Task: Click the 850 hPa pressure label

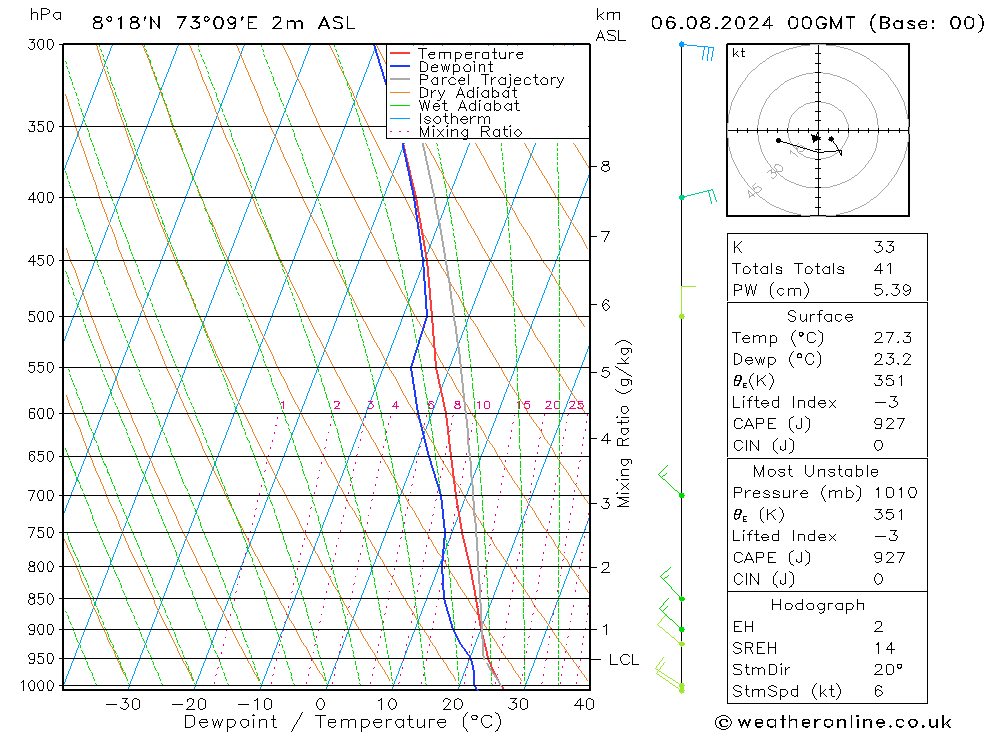Action: [x=41, y=599]
